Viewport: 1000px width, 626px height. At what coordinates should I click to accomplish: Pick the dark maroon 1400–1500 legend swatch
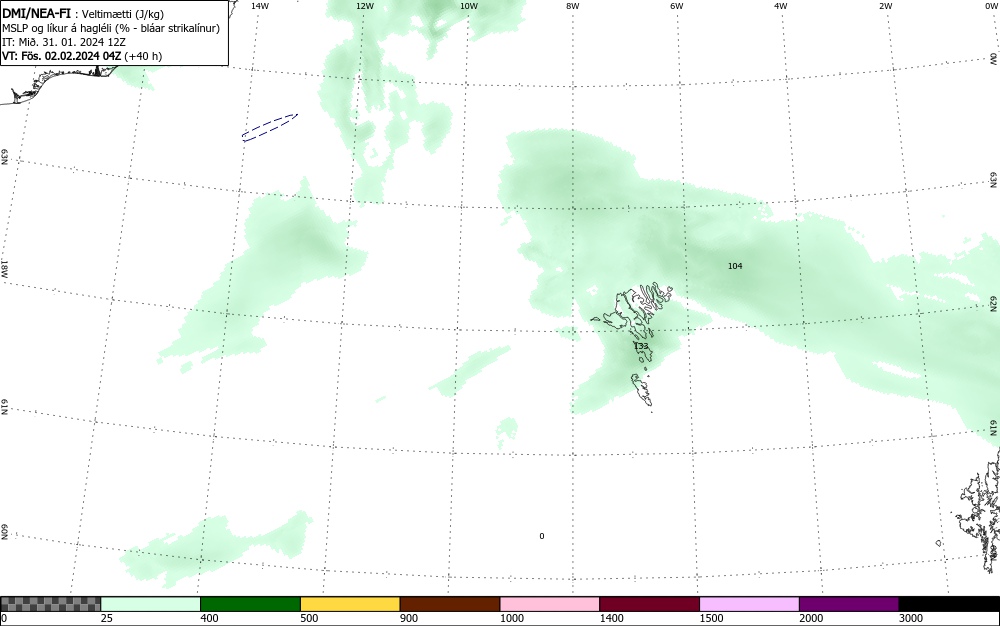click(649, 604)
